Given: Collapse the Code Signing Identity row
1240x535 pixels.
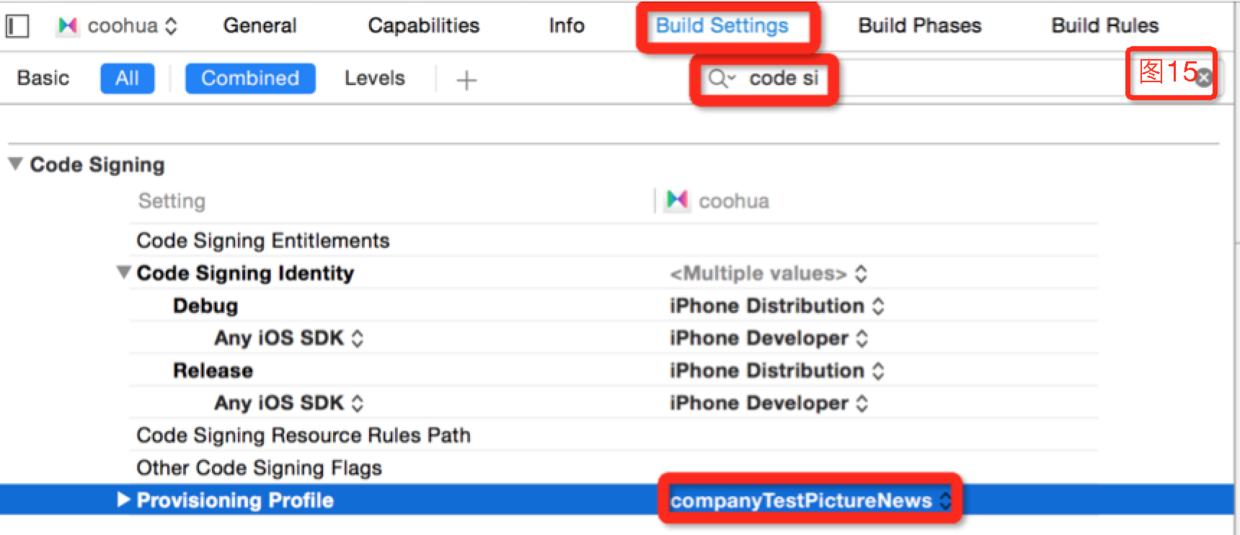Looking at the screenshot, I should pos(123,273).
